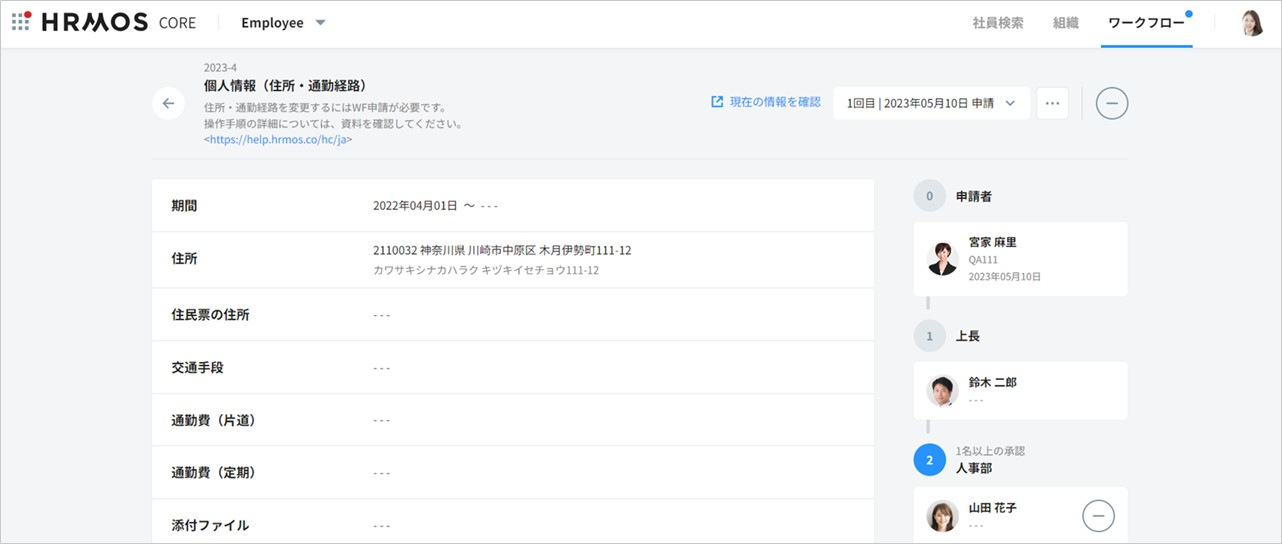Screen dimensions: 1282x544
Task: Open the 組織 tab
Action: (x=1066, y=23)
